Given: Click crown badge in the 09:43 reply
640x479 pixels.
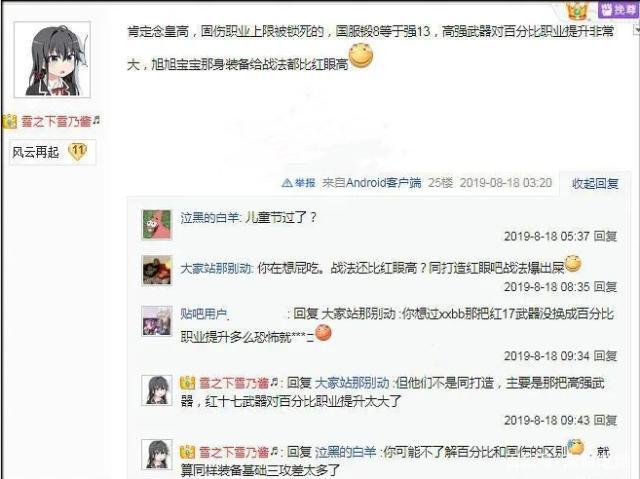Looking at the screenshot, I should pyautogui.click(x=187, y=383).
